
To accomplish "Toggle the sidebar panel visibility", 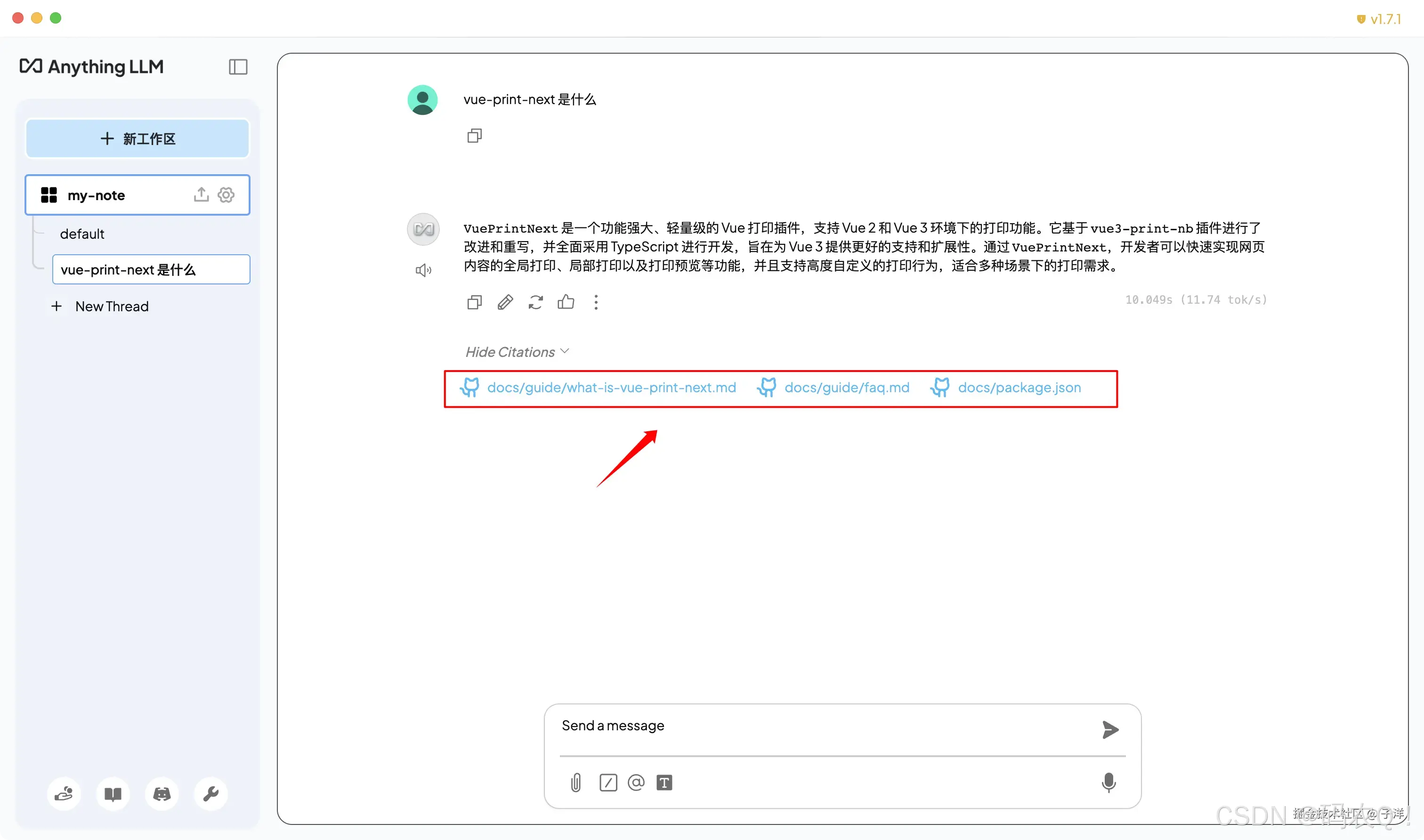I will (238, 67).
